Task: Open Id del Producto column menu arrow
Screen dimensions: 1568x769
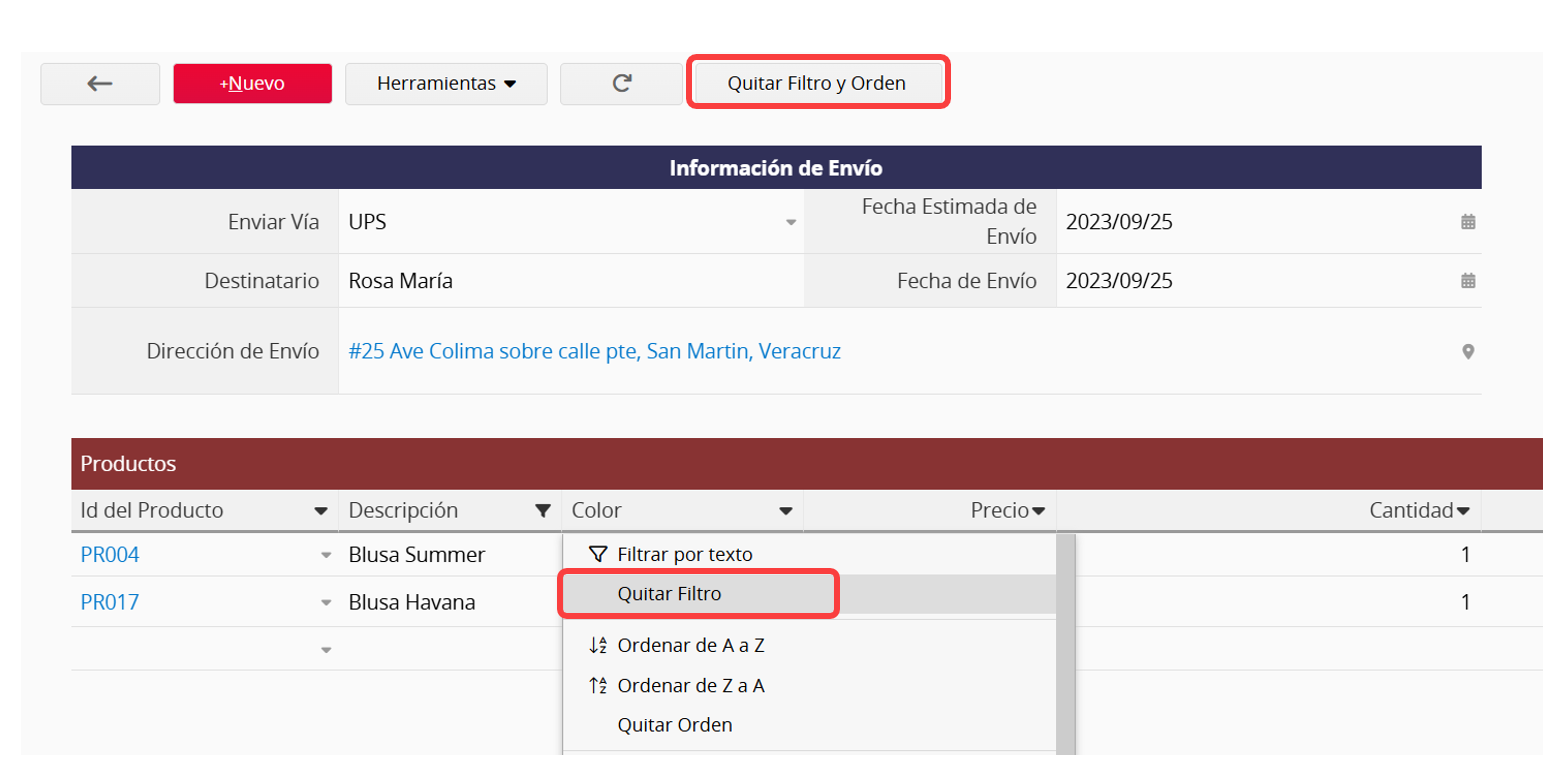Action: click(x=321, y=511)
